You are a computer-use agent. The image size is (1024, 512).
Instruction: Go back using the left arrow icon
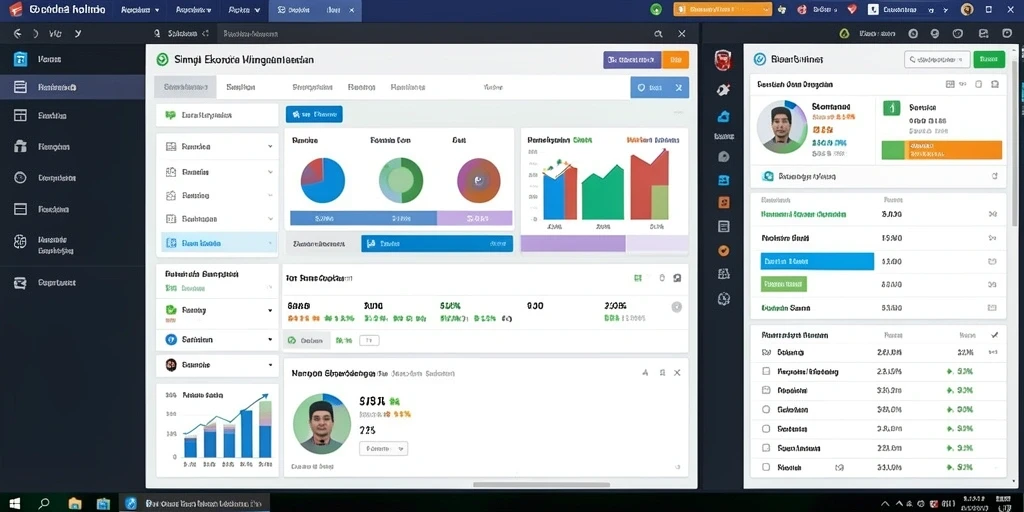coord(18,33)
